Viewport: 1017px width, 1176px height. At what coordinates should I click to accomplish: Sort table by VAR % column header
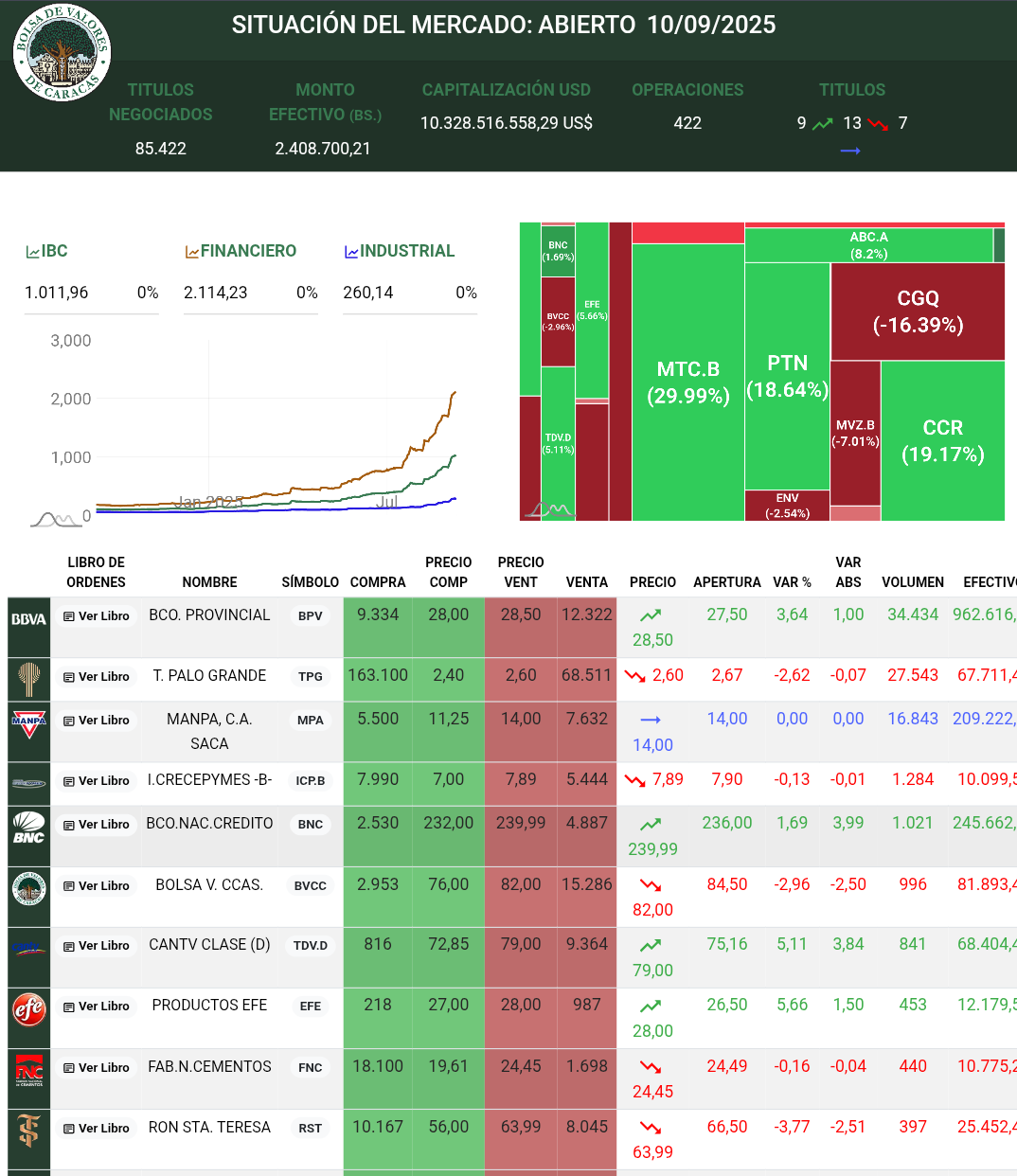coord(792,582)
